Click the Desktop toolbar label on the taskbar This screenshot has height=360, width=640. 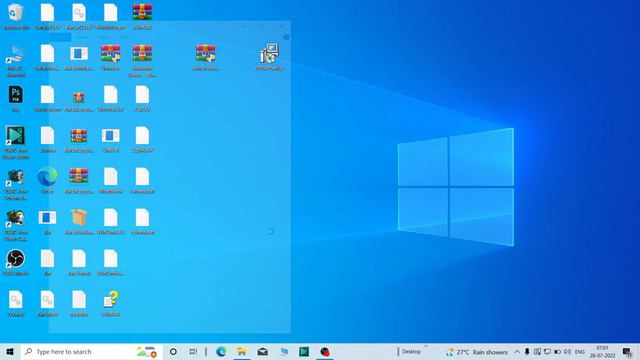411,351
